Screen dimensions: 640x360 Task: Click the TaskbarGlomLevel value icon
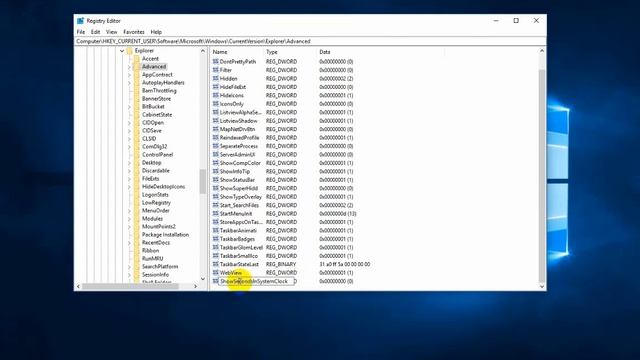[216, 247]
